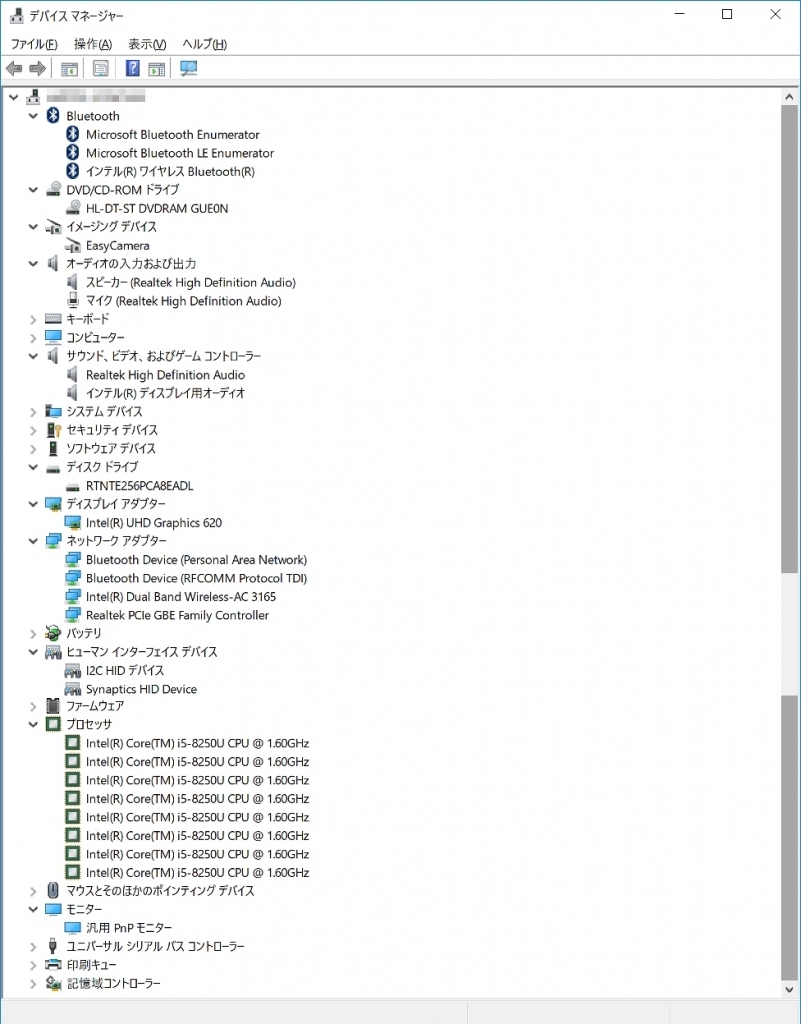This screenshot has height=1024, width=801.
Task: Click the プロセッサ category icon
Action: 53,724
